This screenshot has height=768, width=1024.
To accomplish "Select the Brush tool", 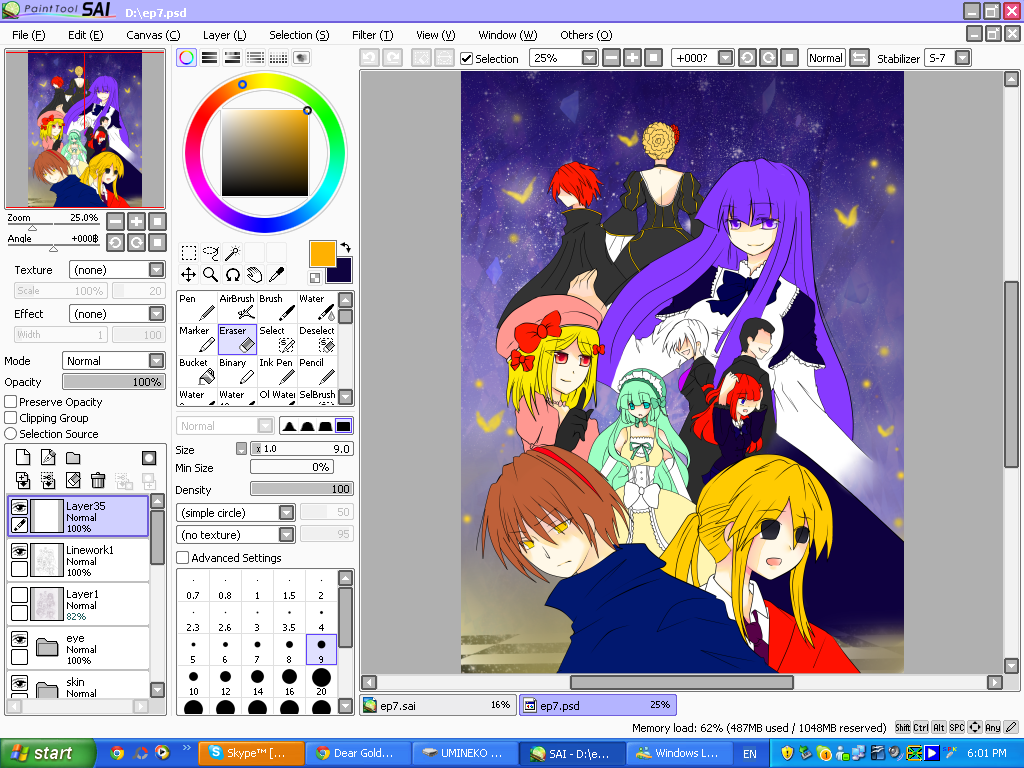I will [277, 307].
